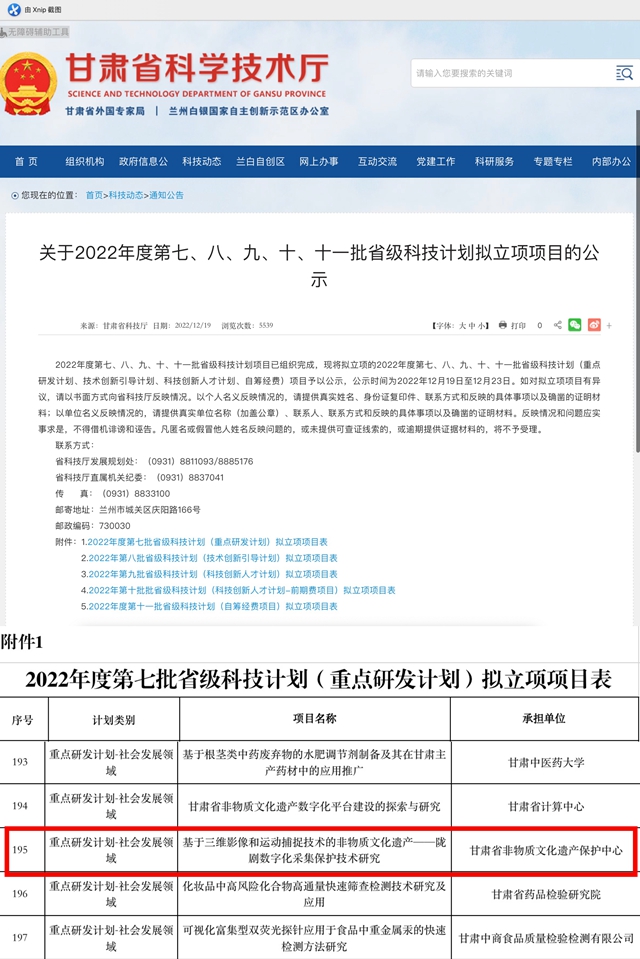Share the article to WeChat

tap(575, 326)
